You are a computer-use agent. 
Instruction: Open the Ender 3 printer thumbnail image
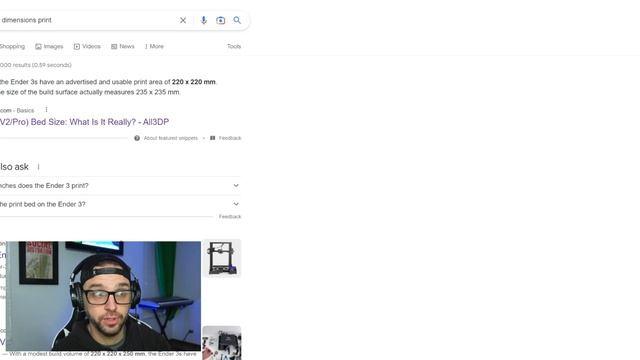coord(222,258)
